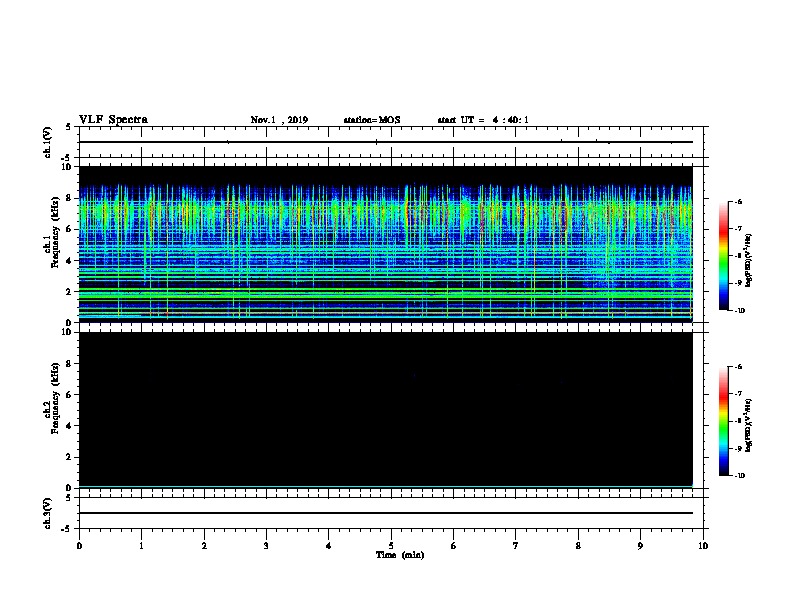Click the black ch.2 spectrogram panel
Image resolution: width=792 pixels, height=612 pixels.
pos(386,410)
